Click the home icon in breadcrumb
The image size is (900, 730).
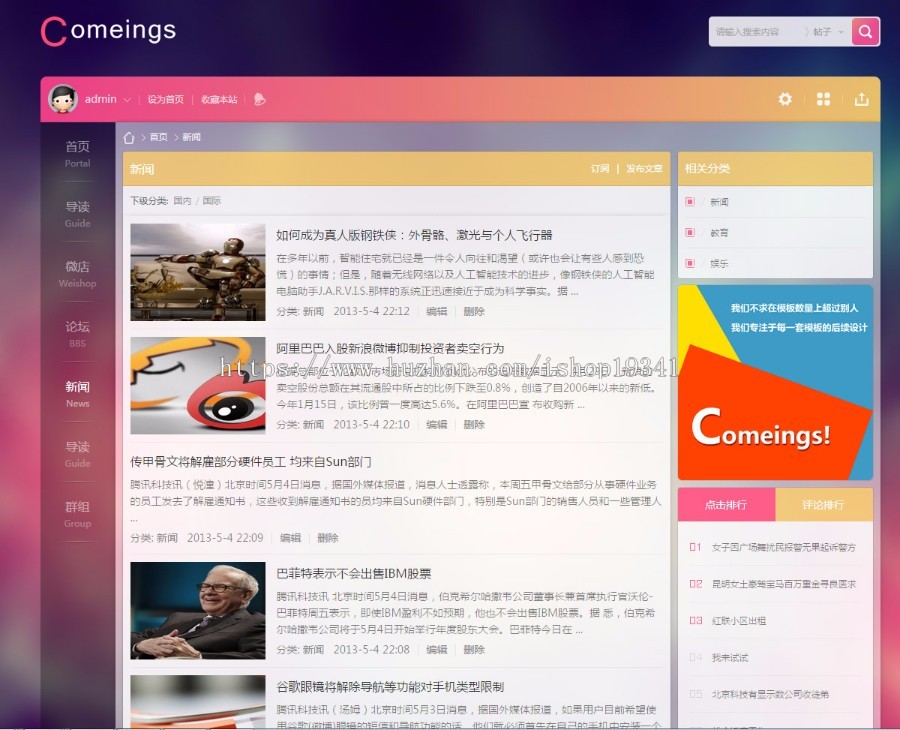click(129, 138)
